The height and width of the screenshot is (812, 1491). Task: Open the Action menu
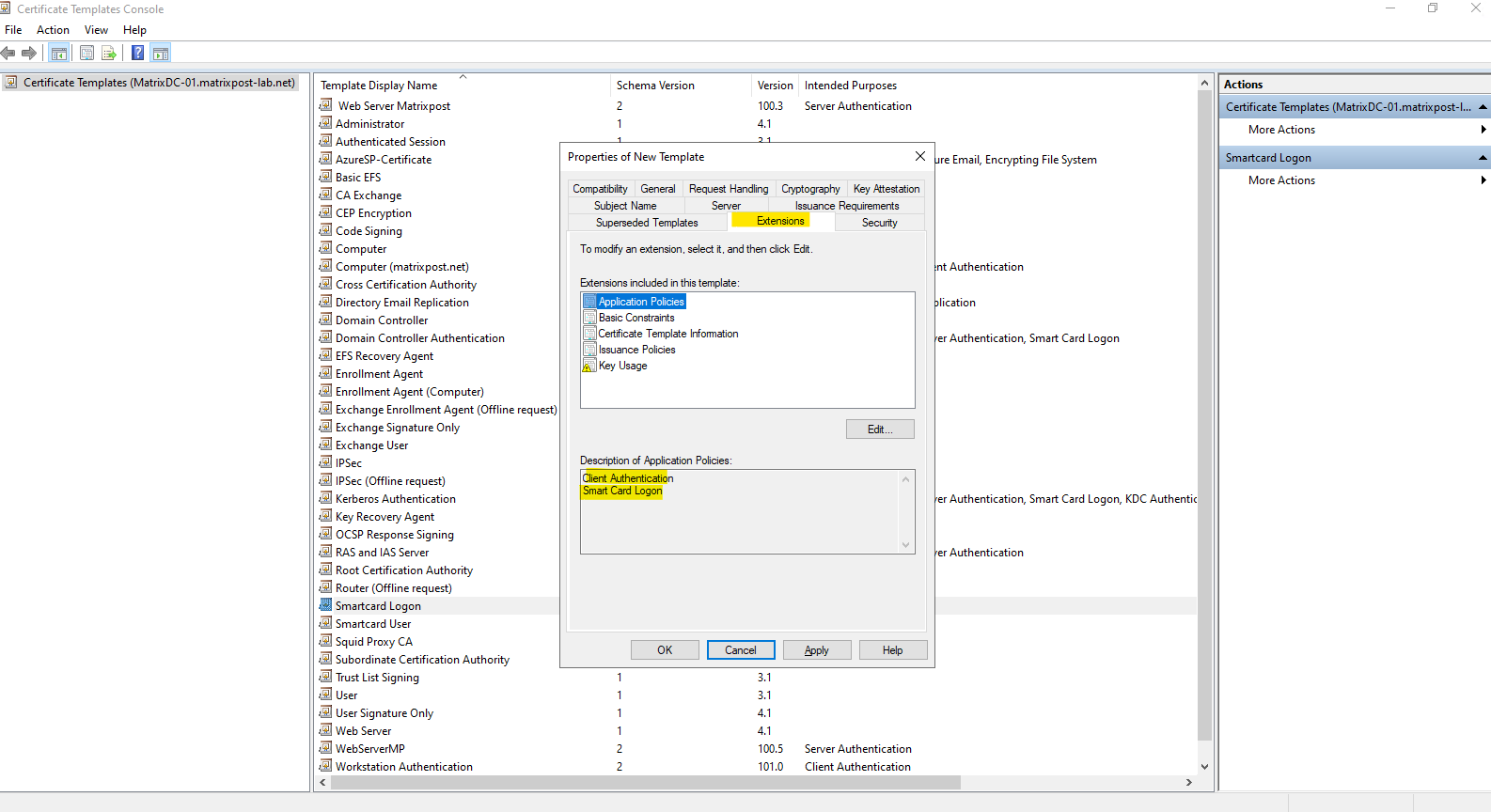(x=53, y=30)
